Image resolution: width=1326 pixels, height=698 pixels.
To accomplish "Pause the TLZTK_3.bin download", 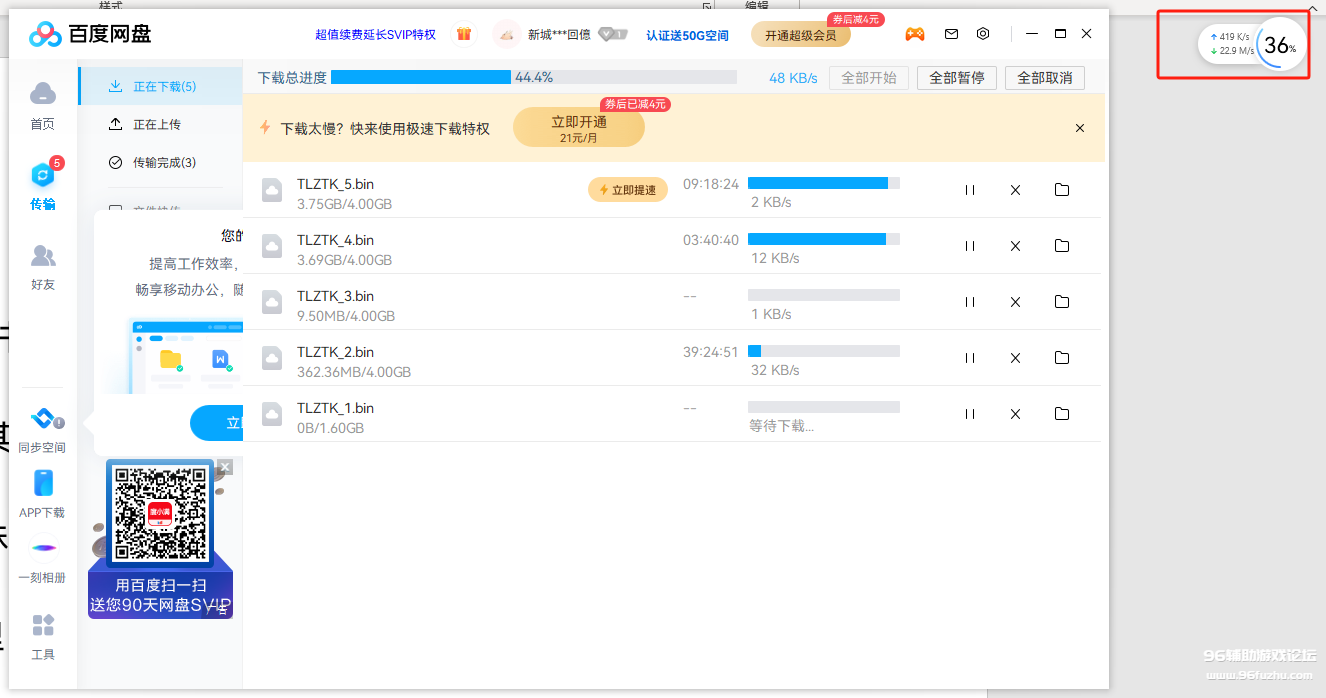I will click(969, 302).
